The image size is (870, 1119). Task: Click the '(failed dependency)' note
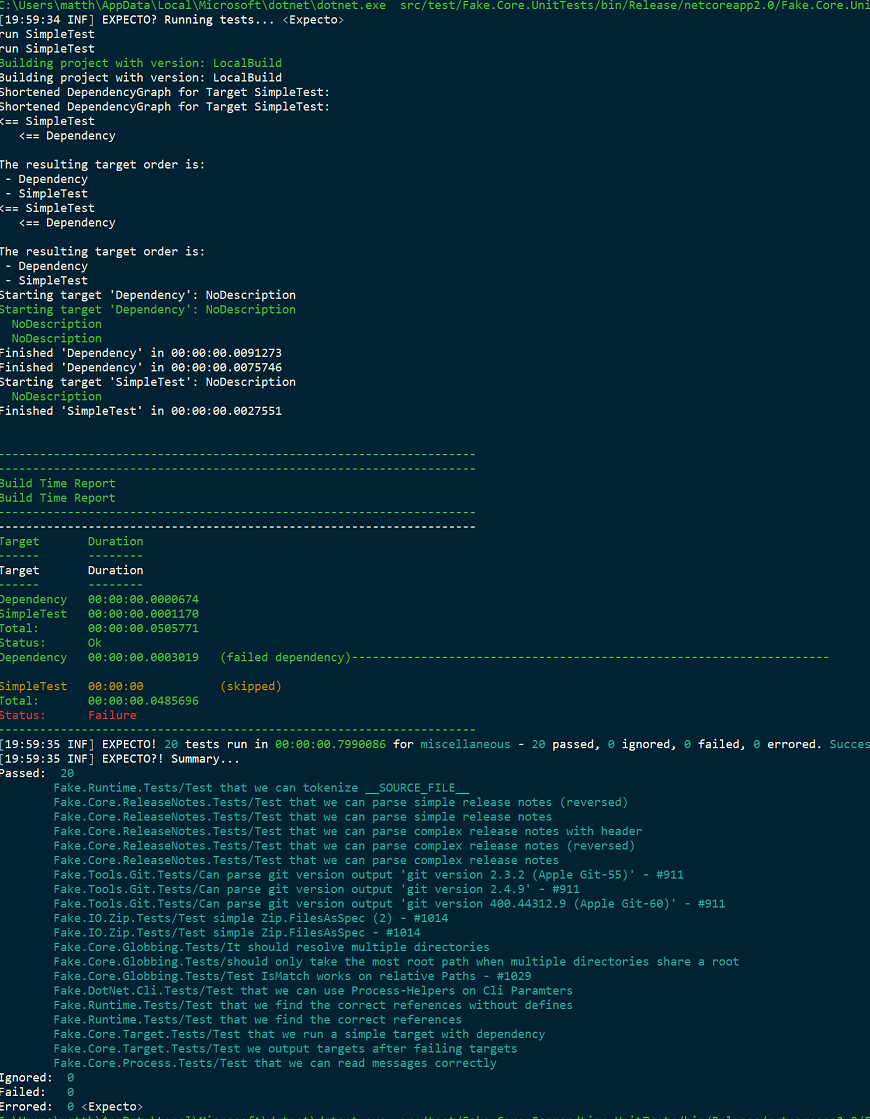285,657
